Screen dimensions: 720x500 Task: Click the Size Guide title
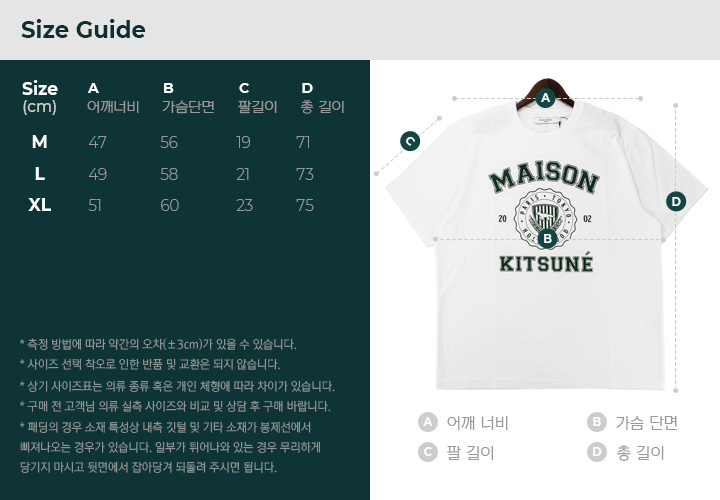tap(83, 30)
